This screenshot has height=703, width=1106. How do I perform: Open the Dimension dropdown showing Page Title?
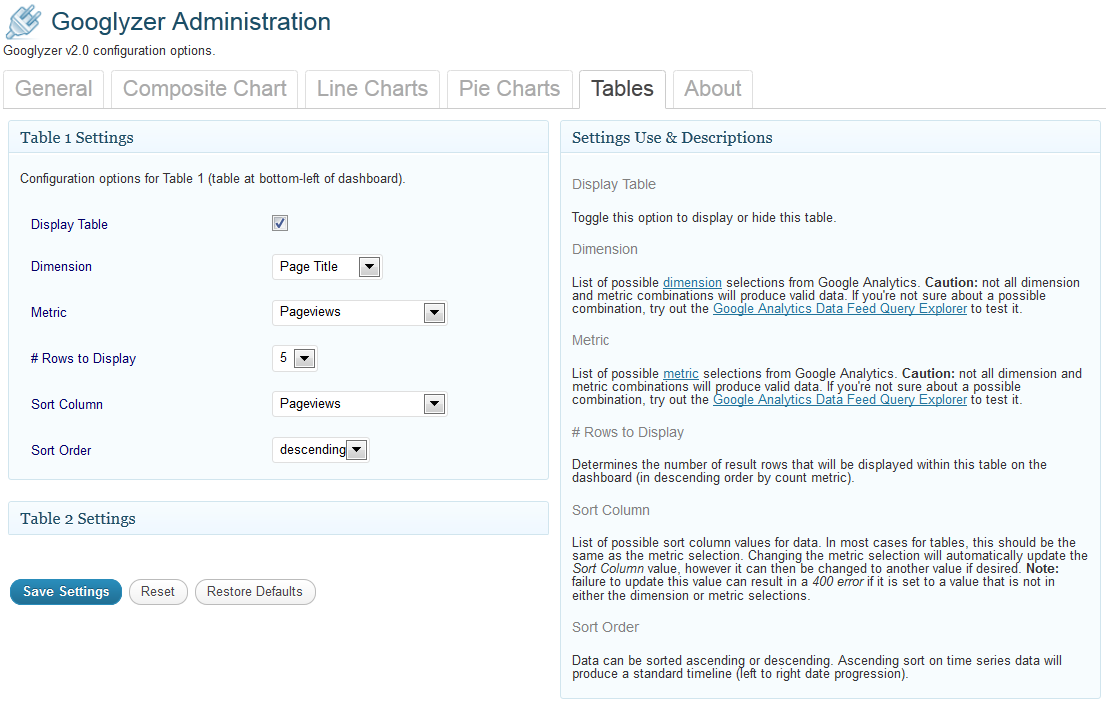tap(327, 267)
